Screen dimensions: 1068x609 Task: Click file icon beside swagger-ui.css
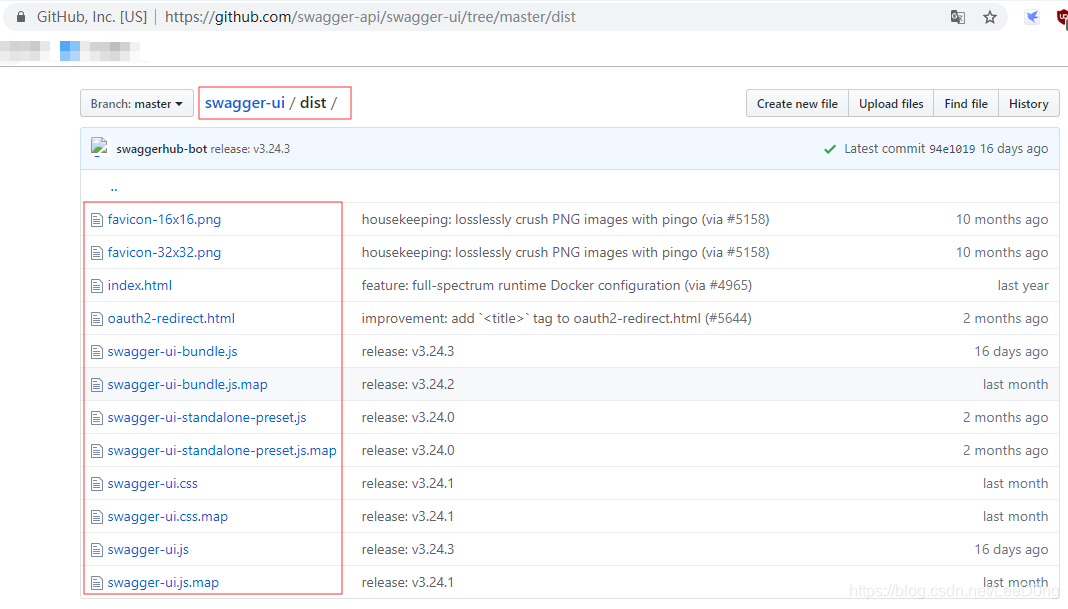[97, 484]
